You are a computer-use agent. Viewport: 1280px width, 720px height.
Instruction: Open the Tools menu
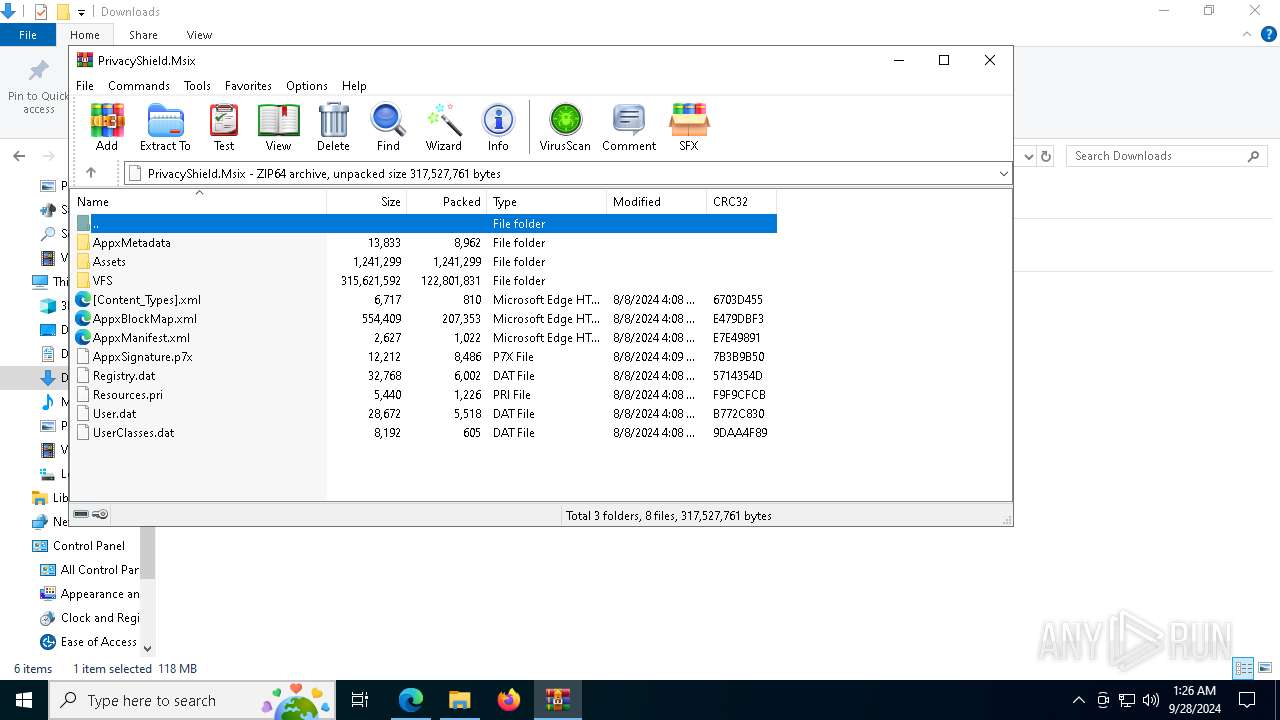[197, 86]
